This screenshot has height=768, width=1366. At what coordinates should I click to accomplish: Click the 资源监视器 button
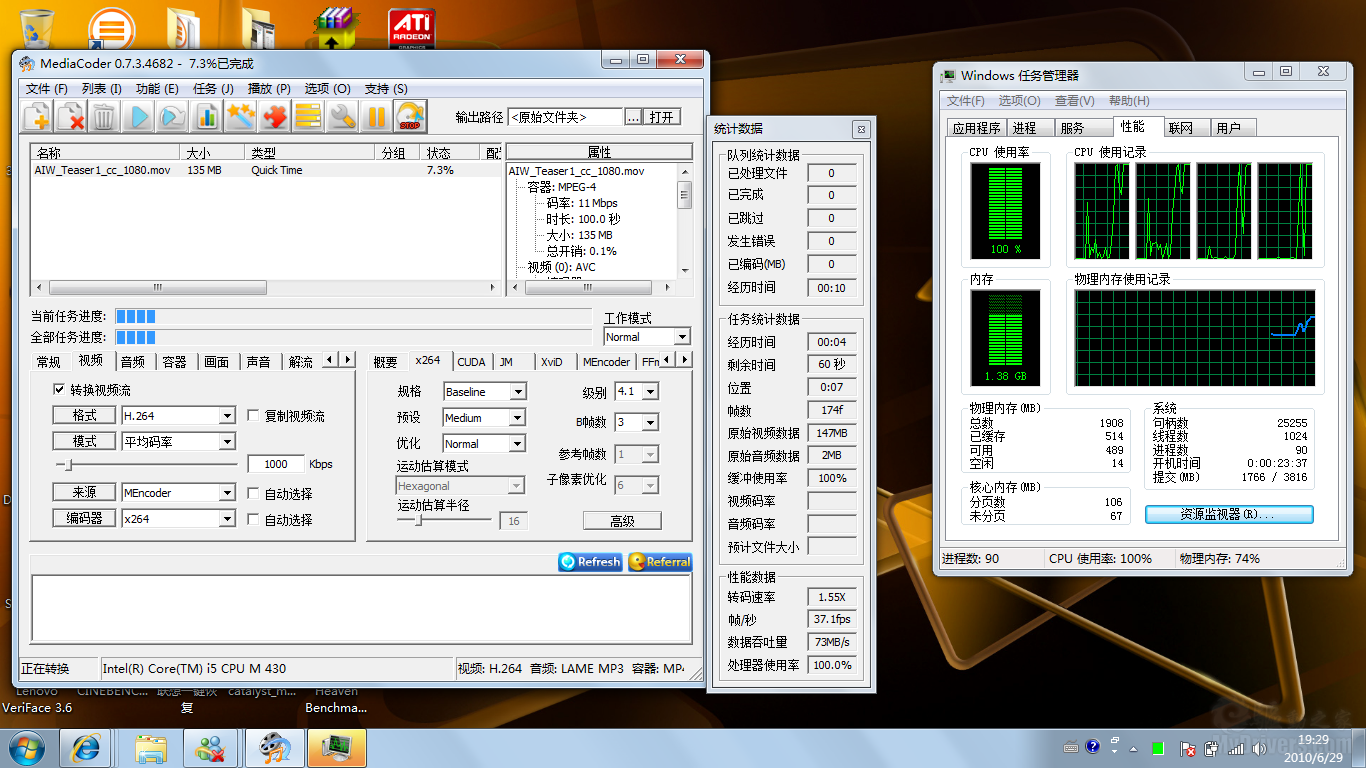click(1228, 514)
